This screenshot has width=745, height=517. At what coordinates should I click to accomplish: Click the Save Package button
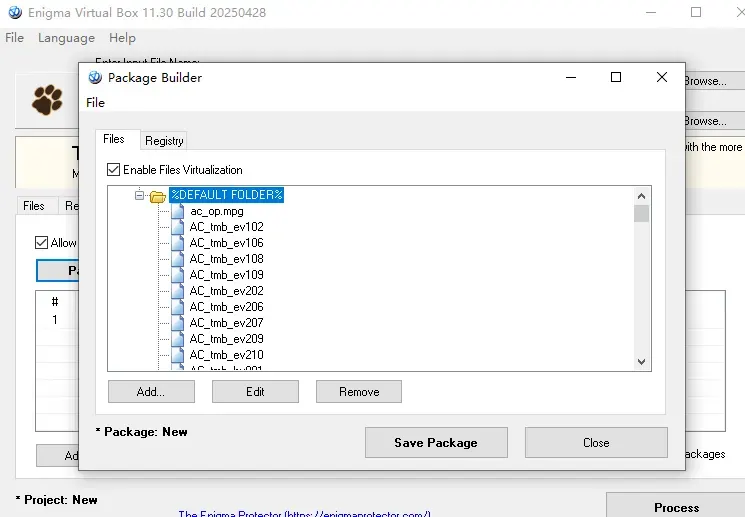pyautogui.click(x=436, y=442)
